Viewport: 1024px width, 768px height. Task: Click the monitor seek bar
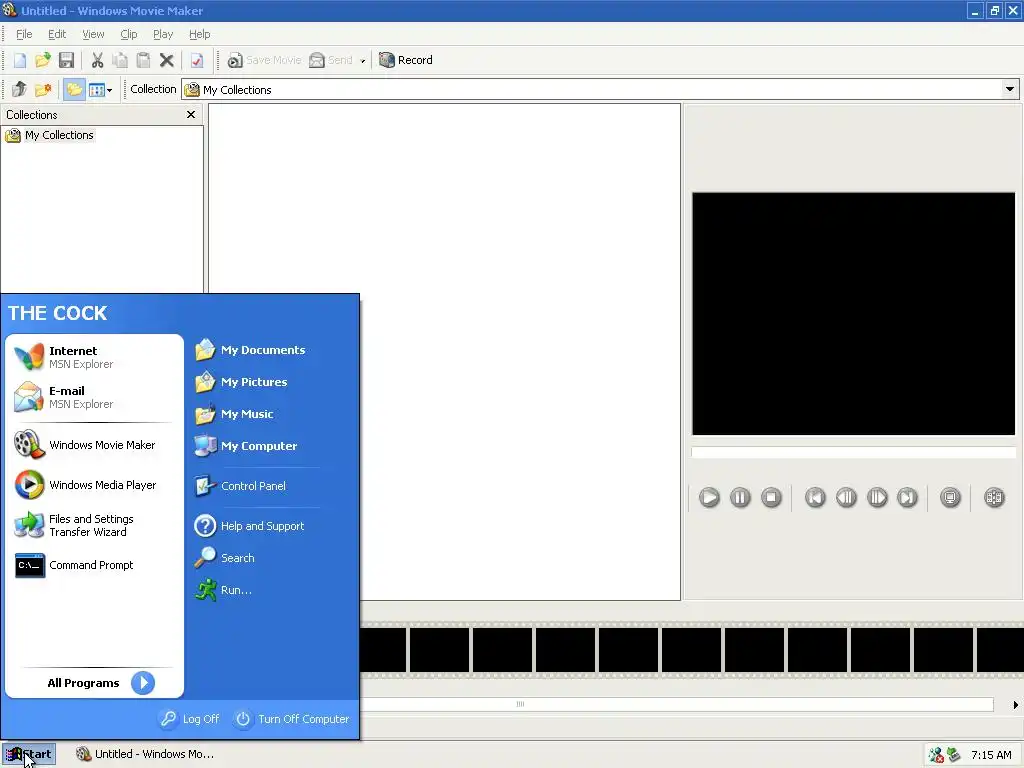tap(854, 452)
